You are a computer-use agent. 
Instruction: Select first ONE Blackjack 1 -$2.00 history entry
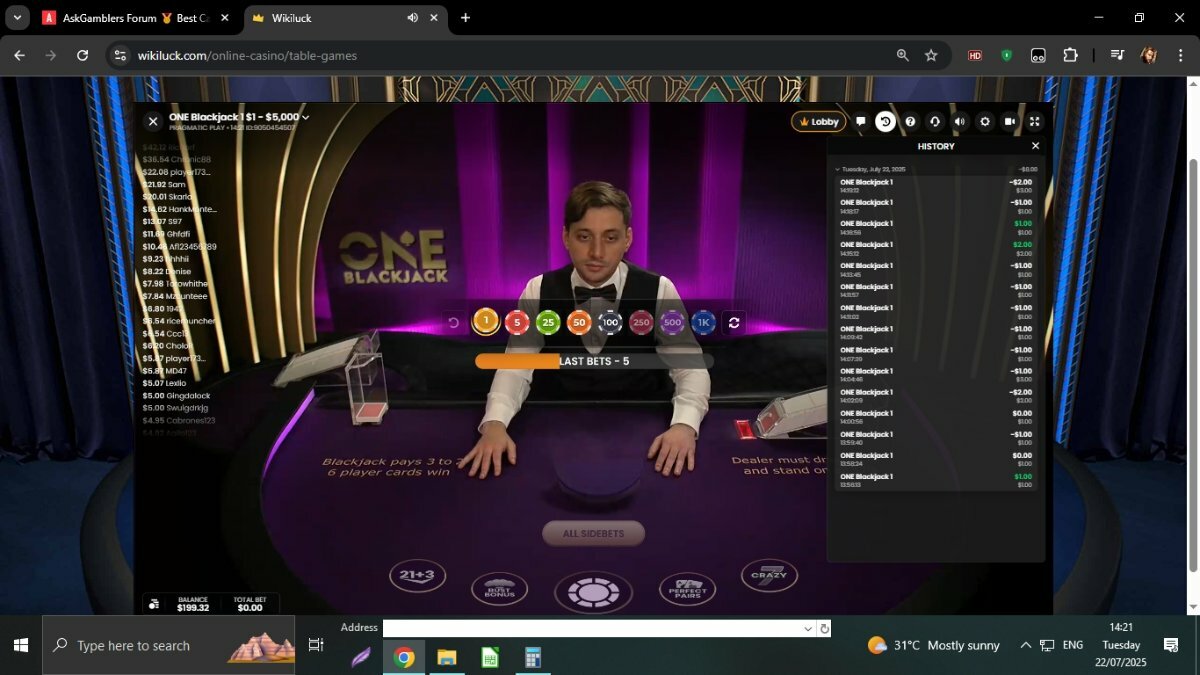[x=936, y=185]
